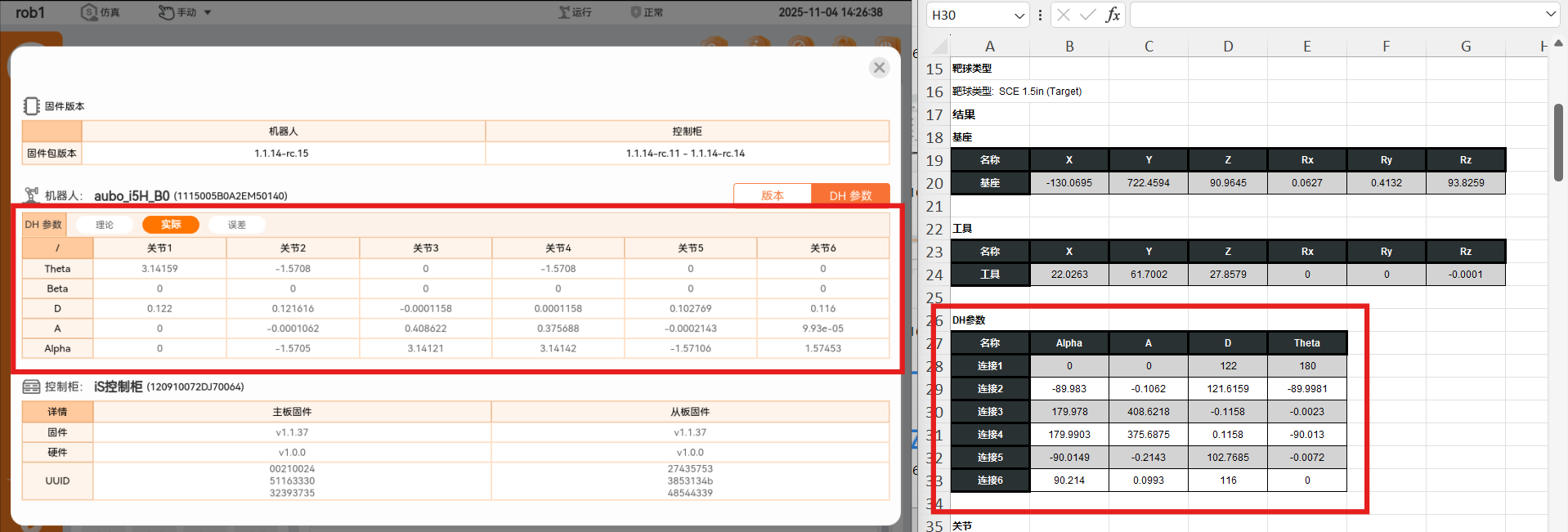This screenshot has height=532, width=1568.
Task: Click inside the formula bar input
Action: (x=1333, y=15)
